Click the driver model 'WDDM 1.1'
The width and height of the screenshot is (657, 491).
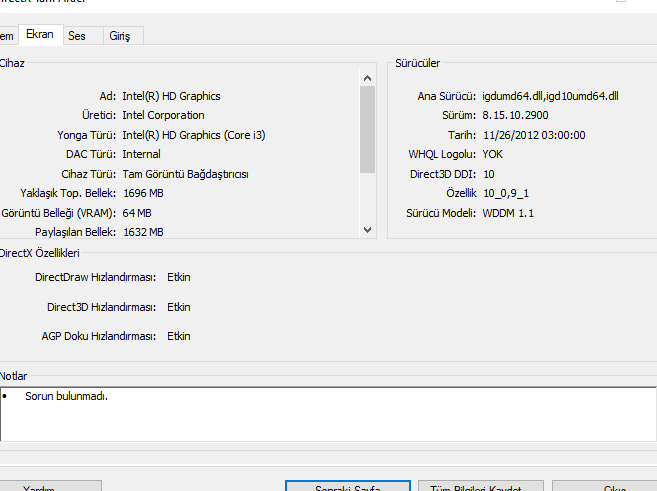click(508, 213)
